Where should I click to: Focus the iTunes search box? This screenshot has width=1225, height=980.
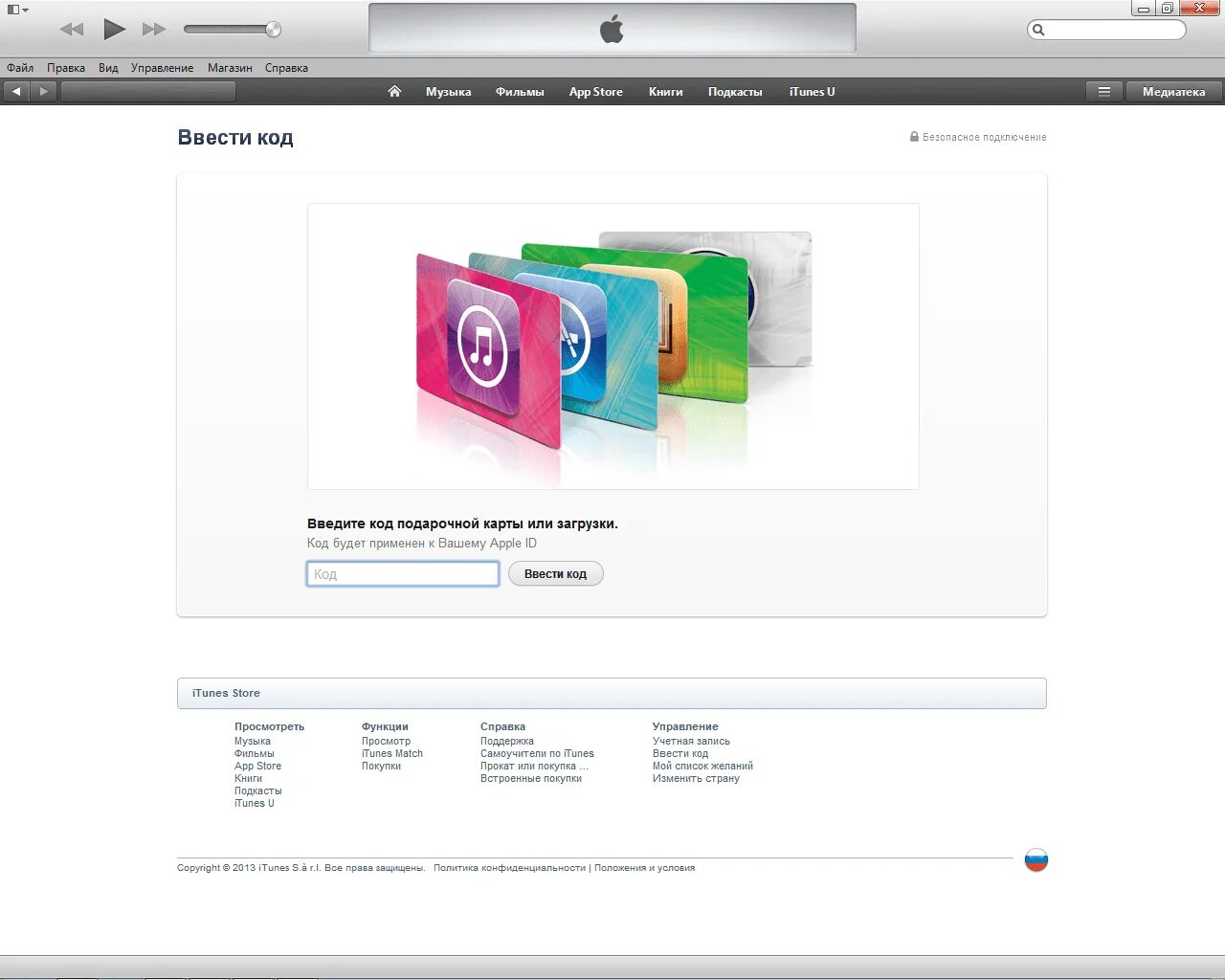pyautogui.click(x=1106, y=30)
